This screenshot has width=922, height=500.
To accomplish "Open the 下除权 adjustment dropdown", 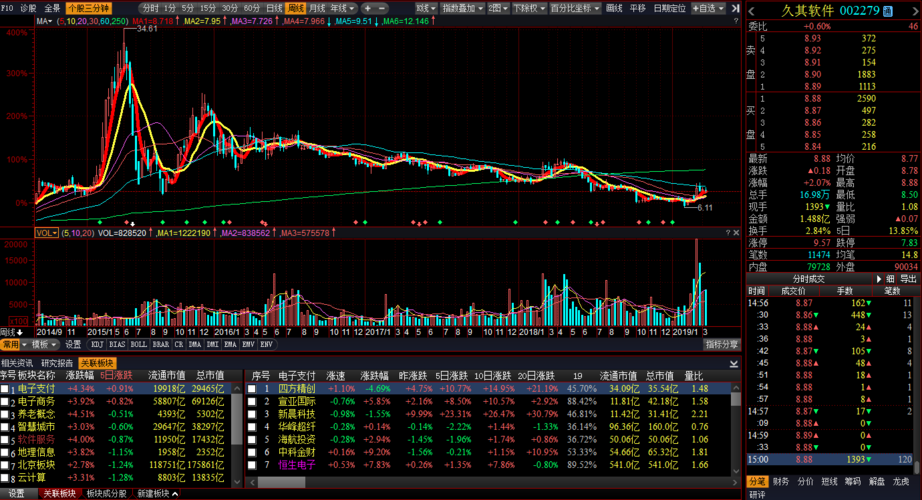I will [x=529, y=8].
